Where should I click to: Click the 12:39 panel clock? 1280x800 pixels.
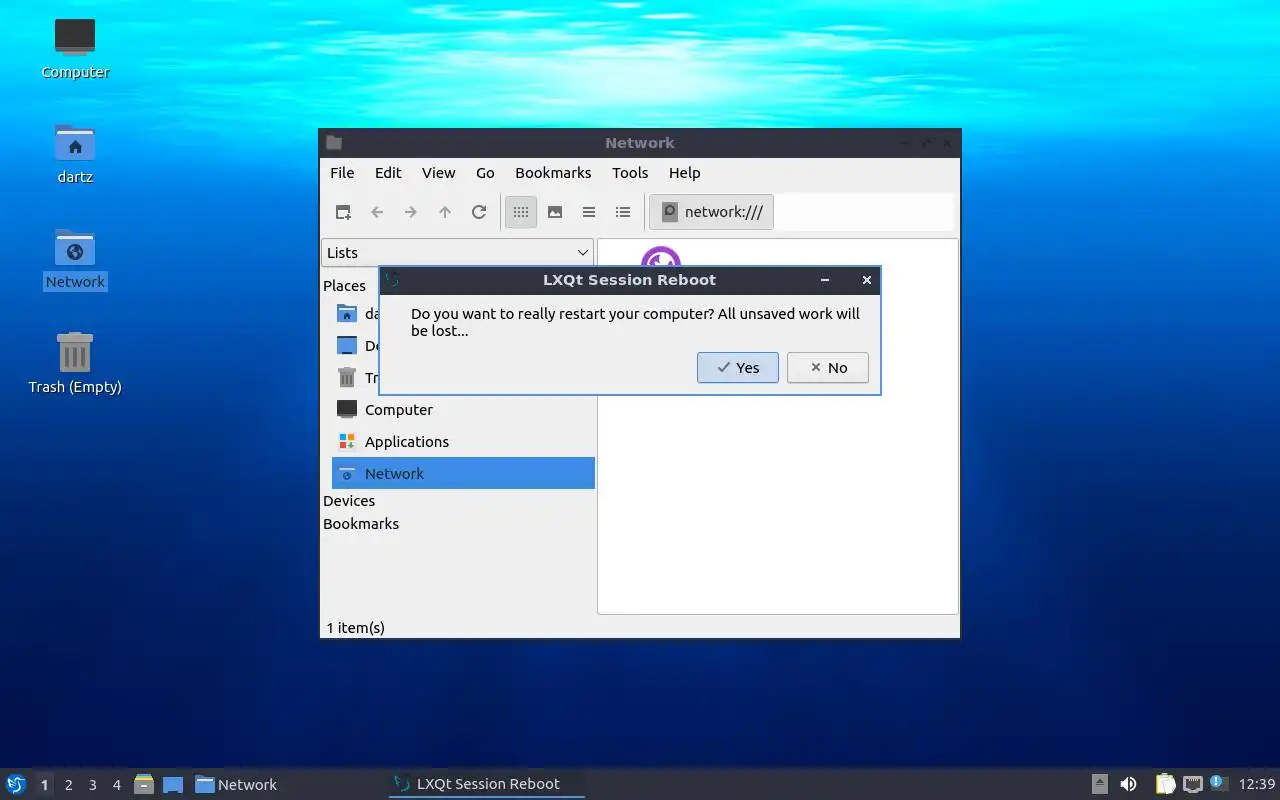[x=1257, y=784]
